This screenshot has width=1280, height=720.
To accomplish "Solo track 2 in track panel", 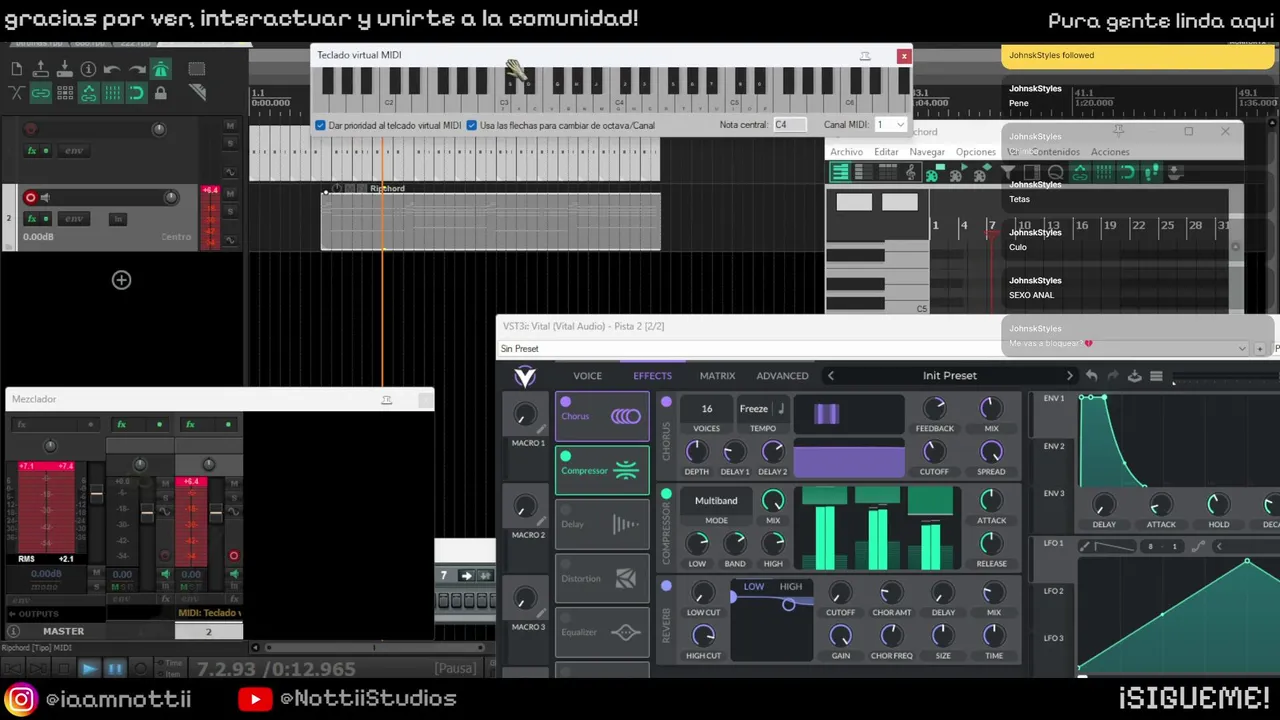I will point(230,212).
